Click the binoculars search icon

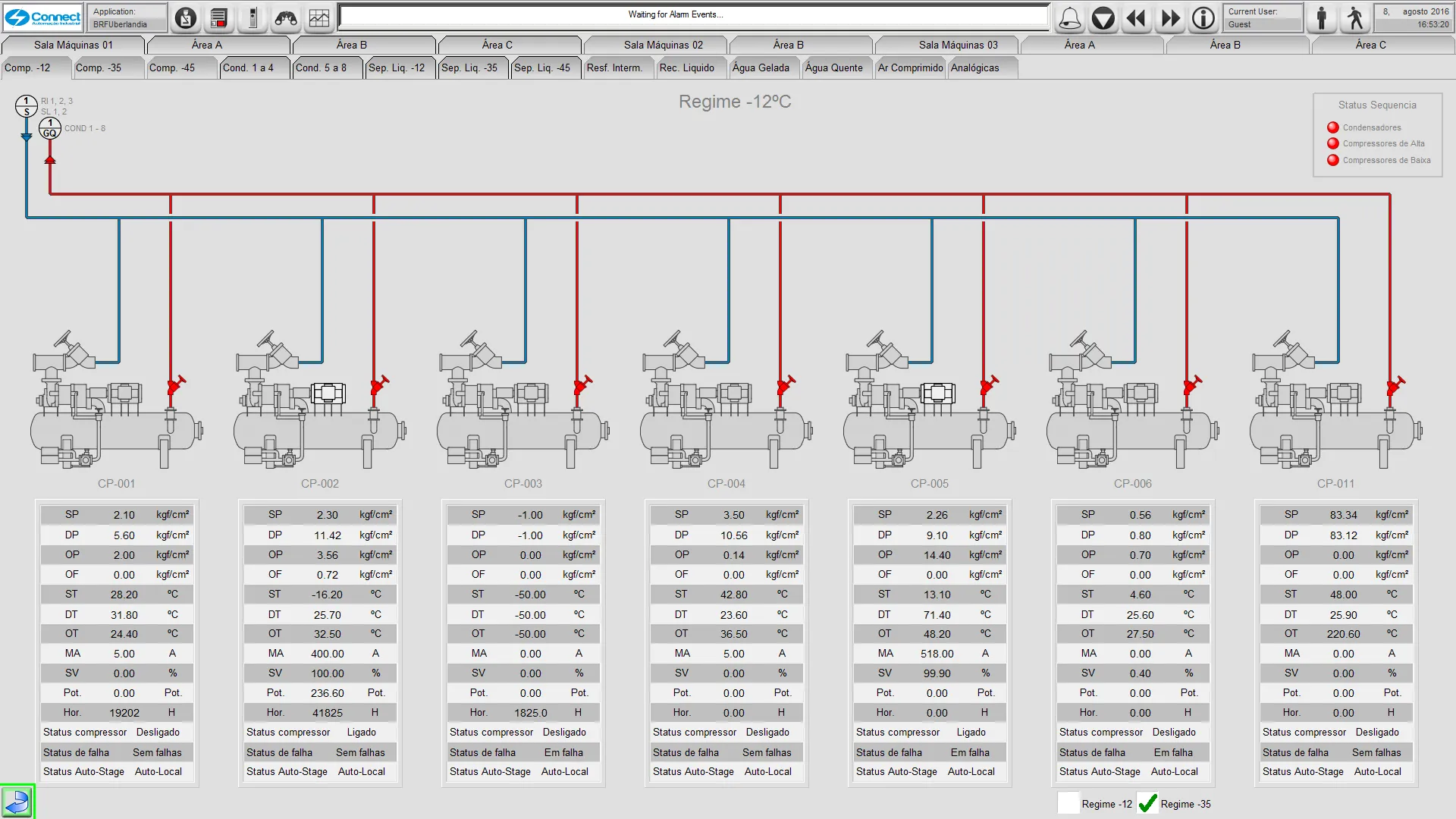[x=286, y=18]
